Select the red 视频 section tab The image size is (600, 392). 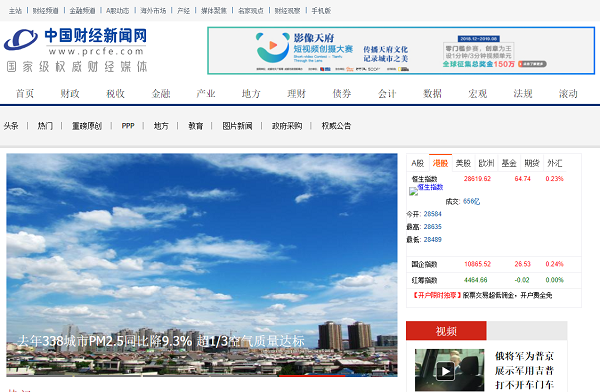(446, 331)
